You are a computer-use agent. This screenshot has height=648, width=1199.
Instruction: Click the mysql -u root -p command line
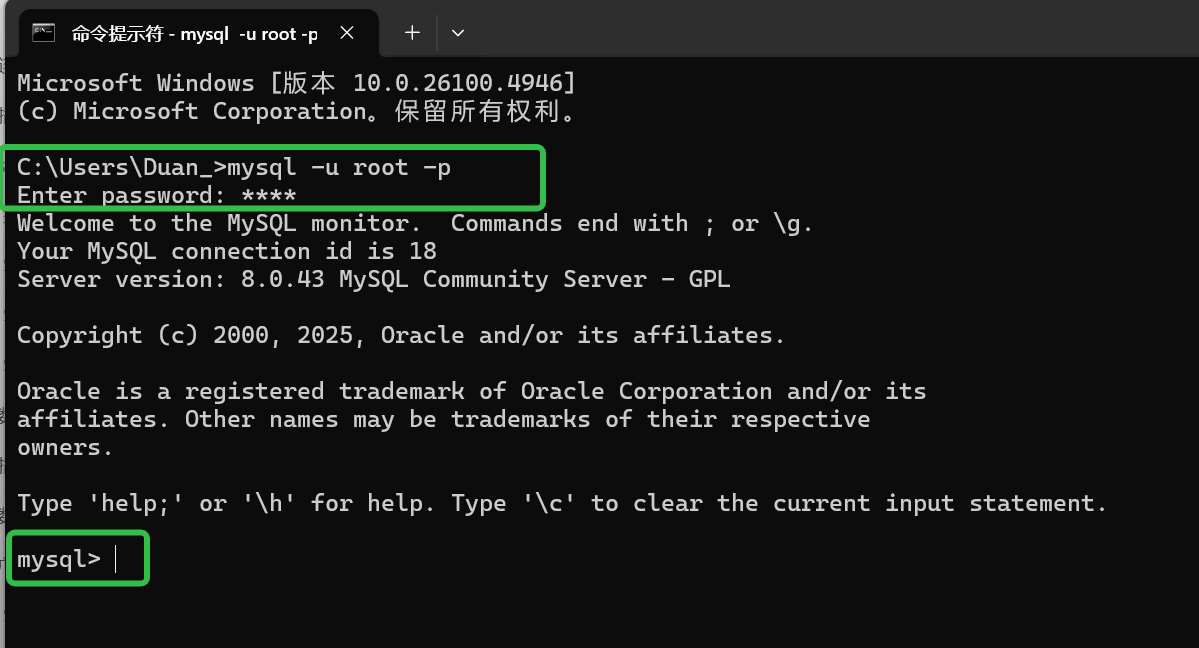click(x=234, y=167)
